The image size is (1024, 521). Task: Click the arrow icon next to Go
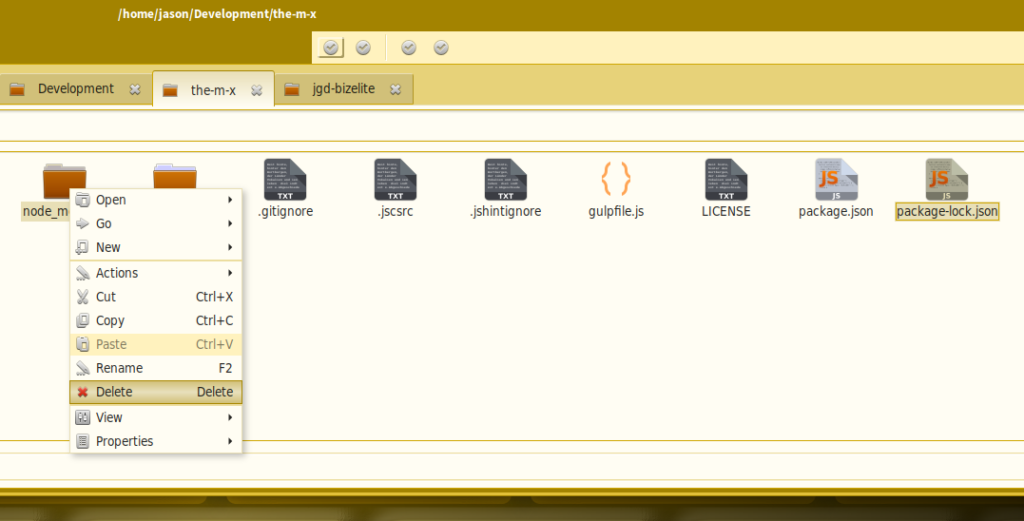coord(82,223)
